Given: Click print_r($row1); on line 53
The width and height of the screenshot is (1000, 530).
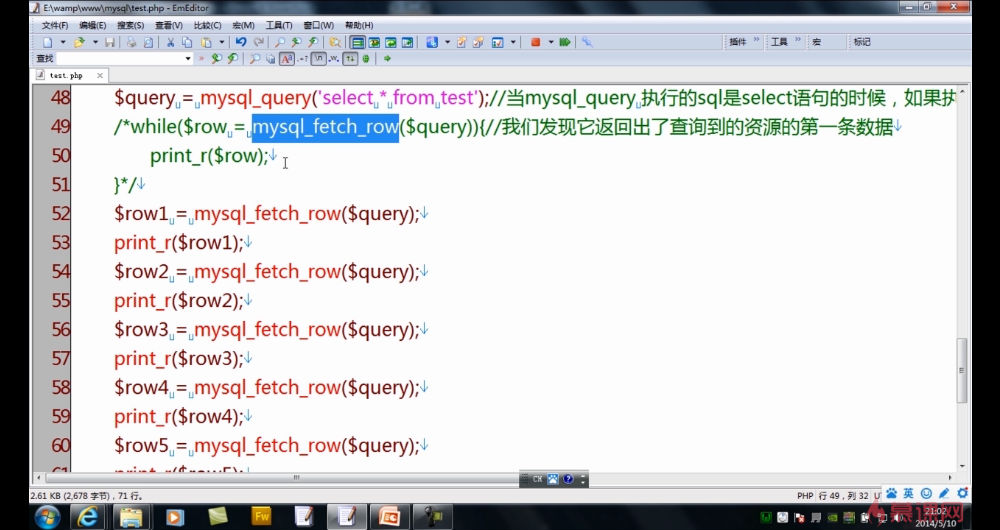Looking at the screenshot, I should tap(179, 242).
